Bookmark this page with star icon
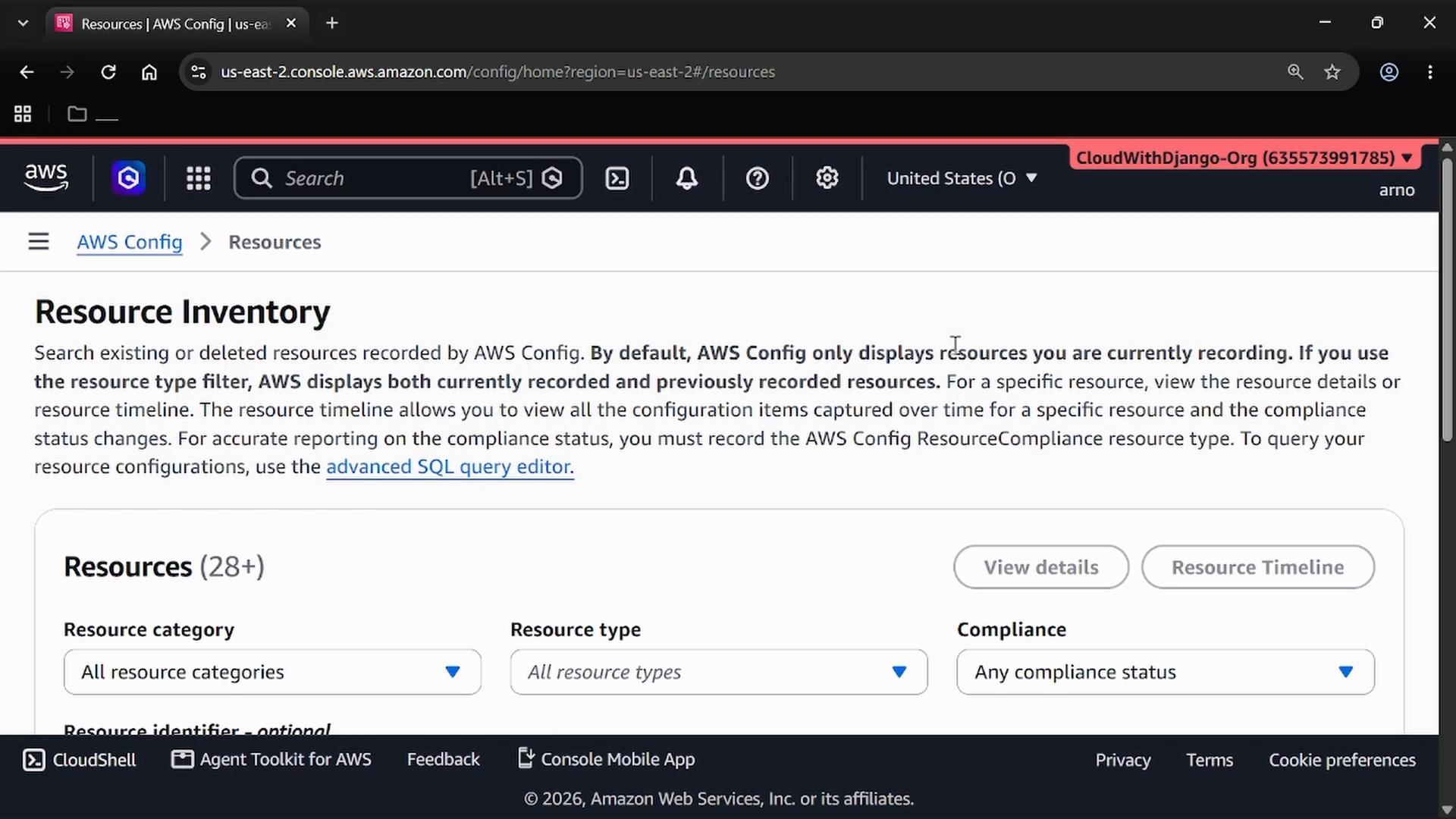 tap(1332, 72)
